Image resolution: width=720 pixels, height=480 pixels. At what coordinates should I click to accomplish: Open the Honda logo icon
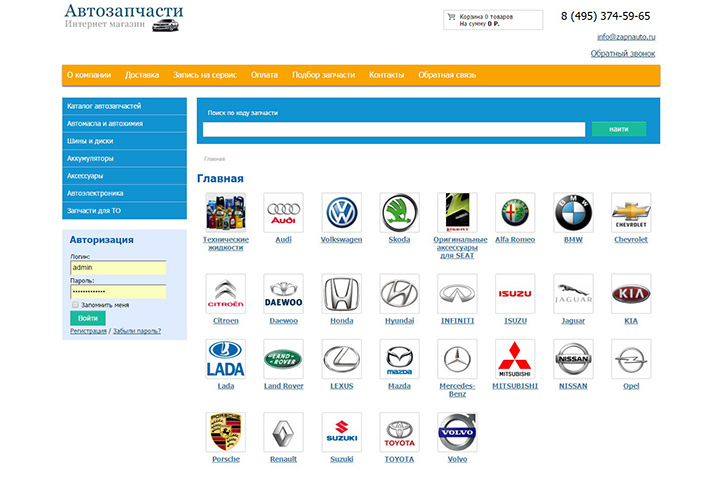coord(342,294)
